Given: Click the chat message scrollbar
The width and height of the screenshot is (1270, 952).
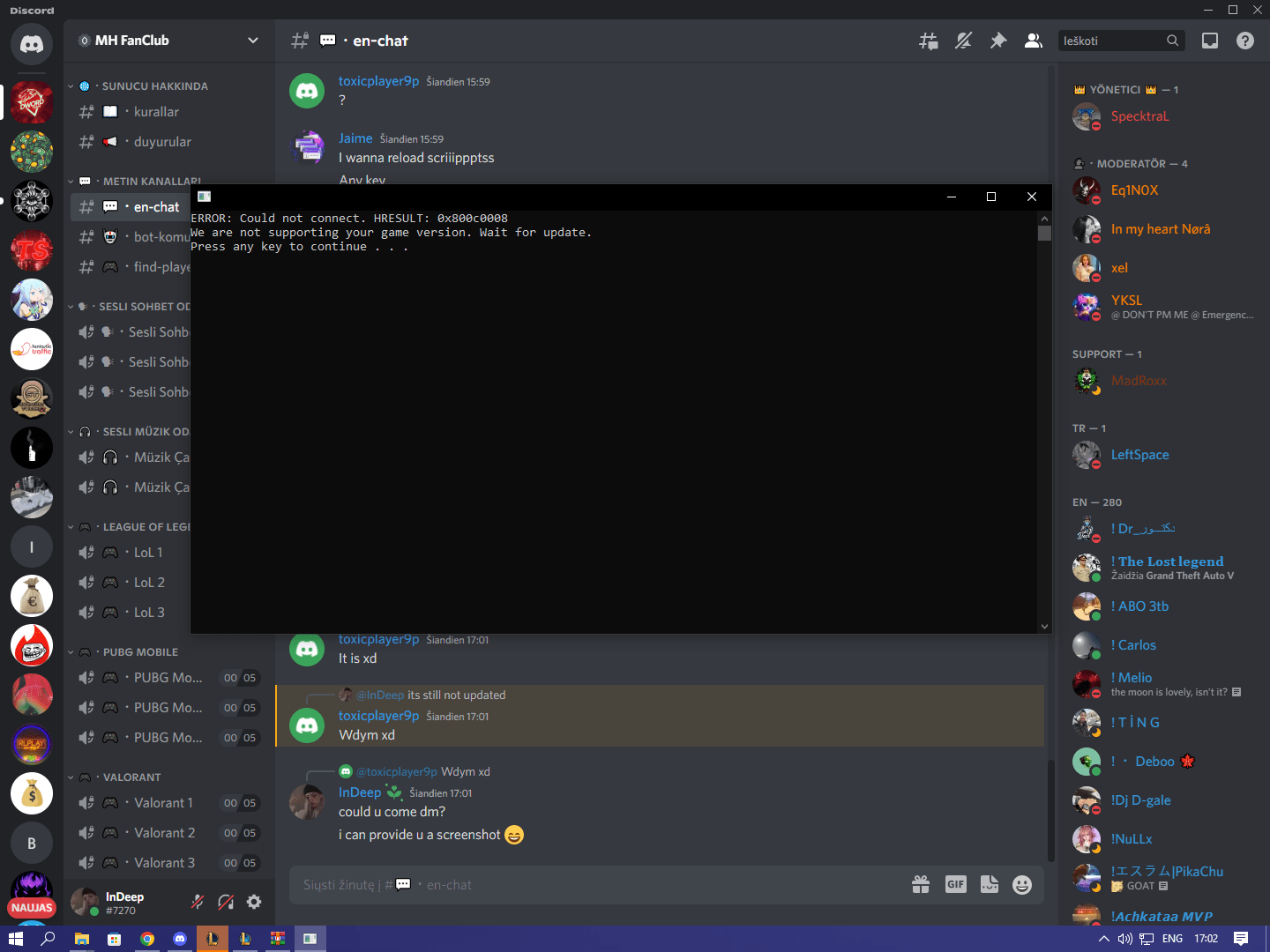Looking at the screenshot, I should 1050,809.
